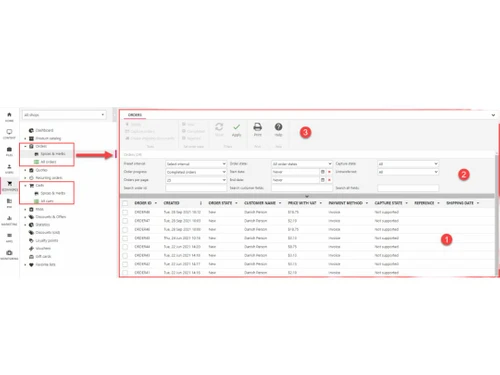
Task: Open the Start date calendar picker
Action: coord(323,172)
